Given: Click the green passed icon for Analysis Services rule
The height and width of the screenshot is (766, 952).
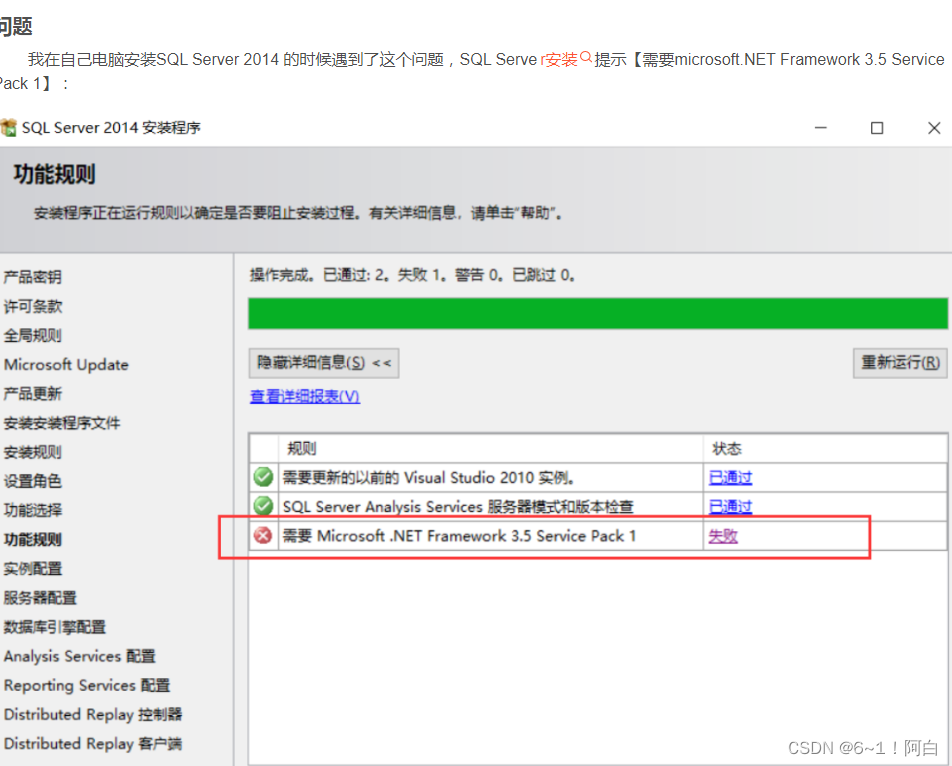Looking at the screenshot, I should click(263, 506).
